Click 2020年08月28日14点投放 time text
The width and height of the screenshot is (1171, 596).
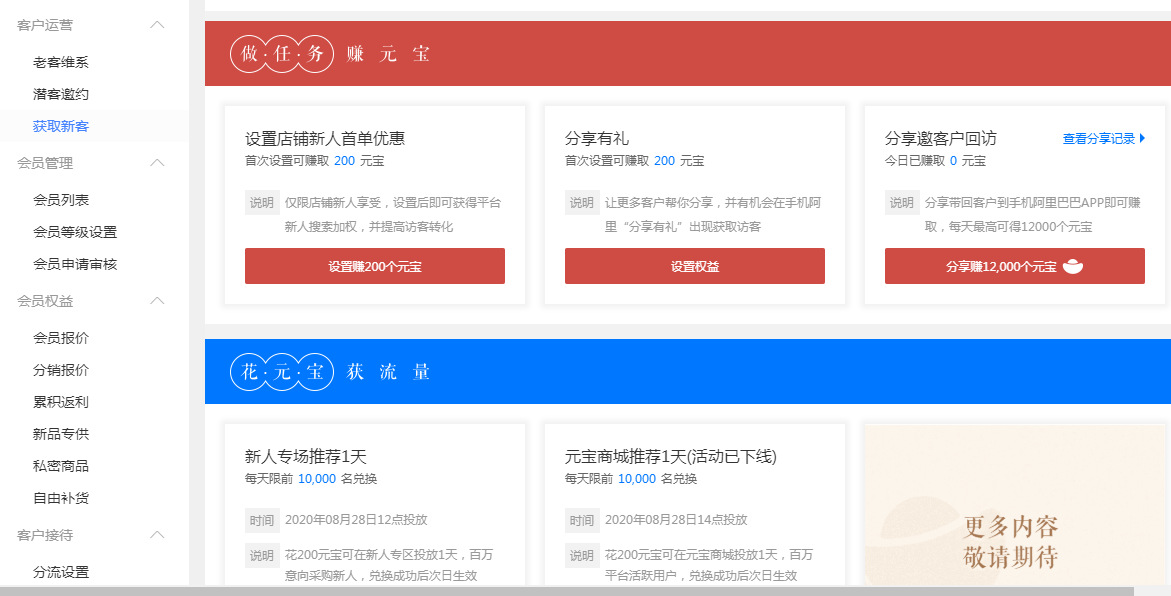pos(676,519)
